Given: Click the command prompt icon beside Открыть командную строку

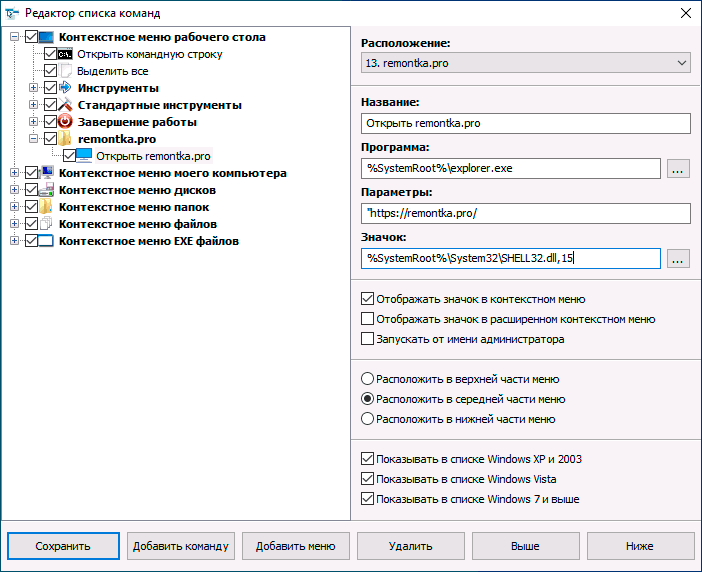Looking at the screenshot, I should tap(65, 54).
